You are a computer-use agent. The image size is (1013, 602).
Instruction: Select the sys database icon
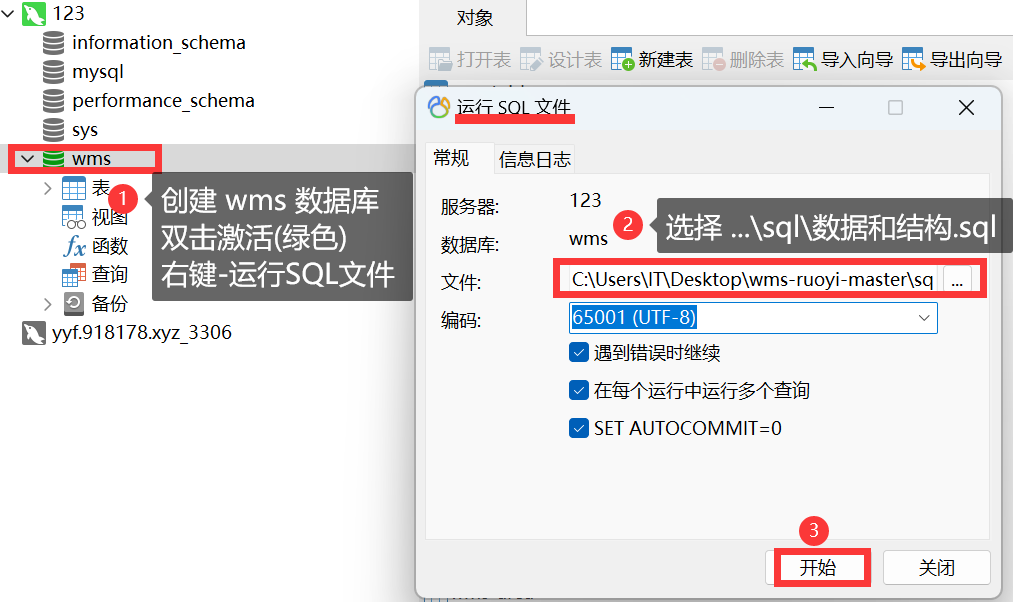[53, 130]
